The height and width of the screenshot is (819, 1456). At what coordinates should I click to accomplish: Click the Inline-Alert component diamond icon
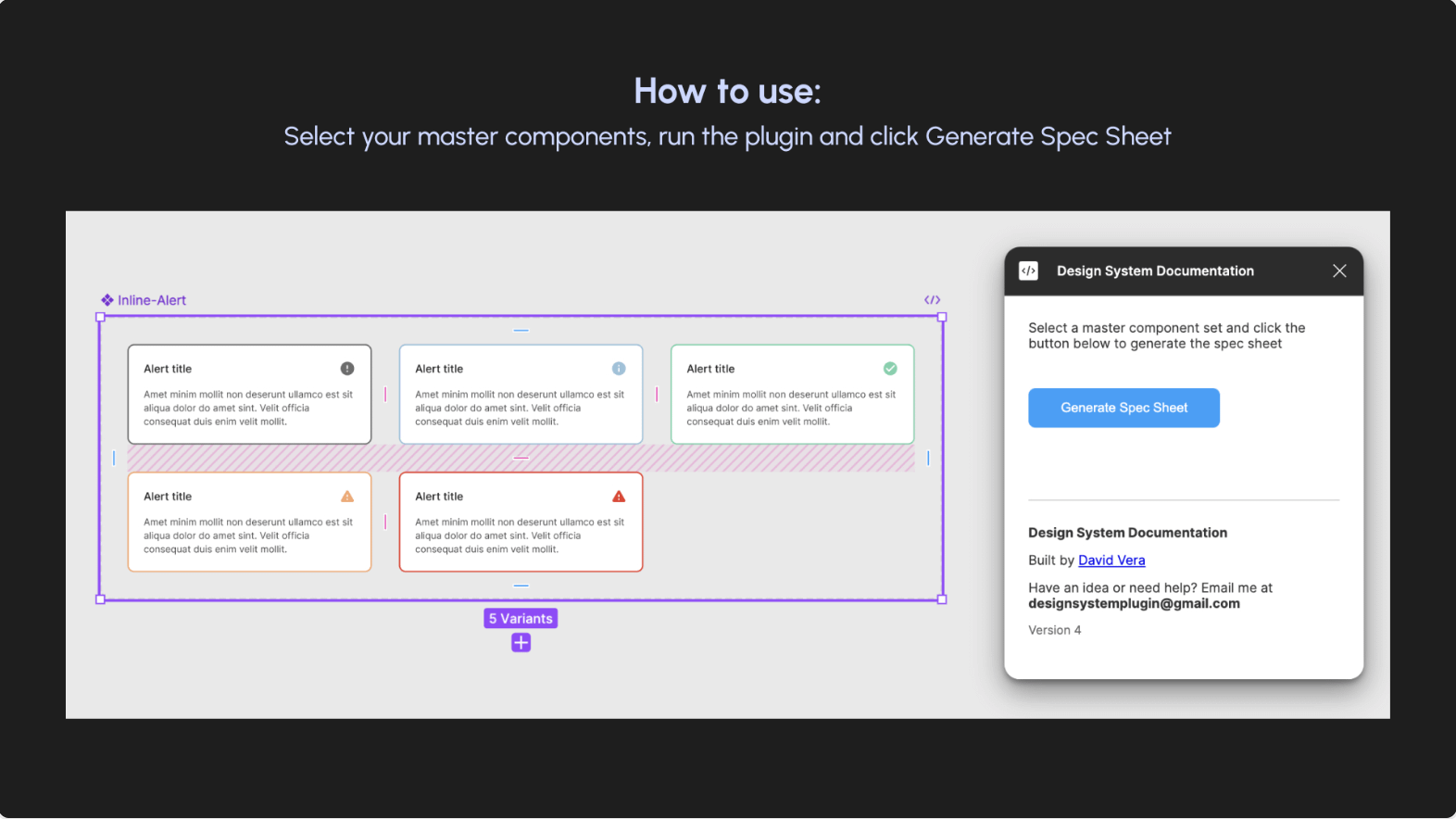click(x=107, y=300)
